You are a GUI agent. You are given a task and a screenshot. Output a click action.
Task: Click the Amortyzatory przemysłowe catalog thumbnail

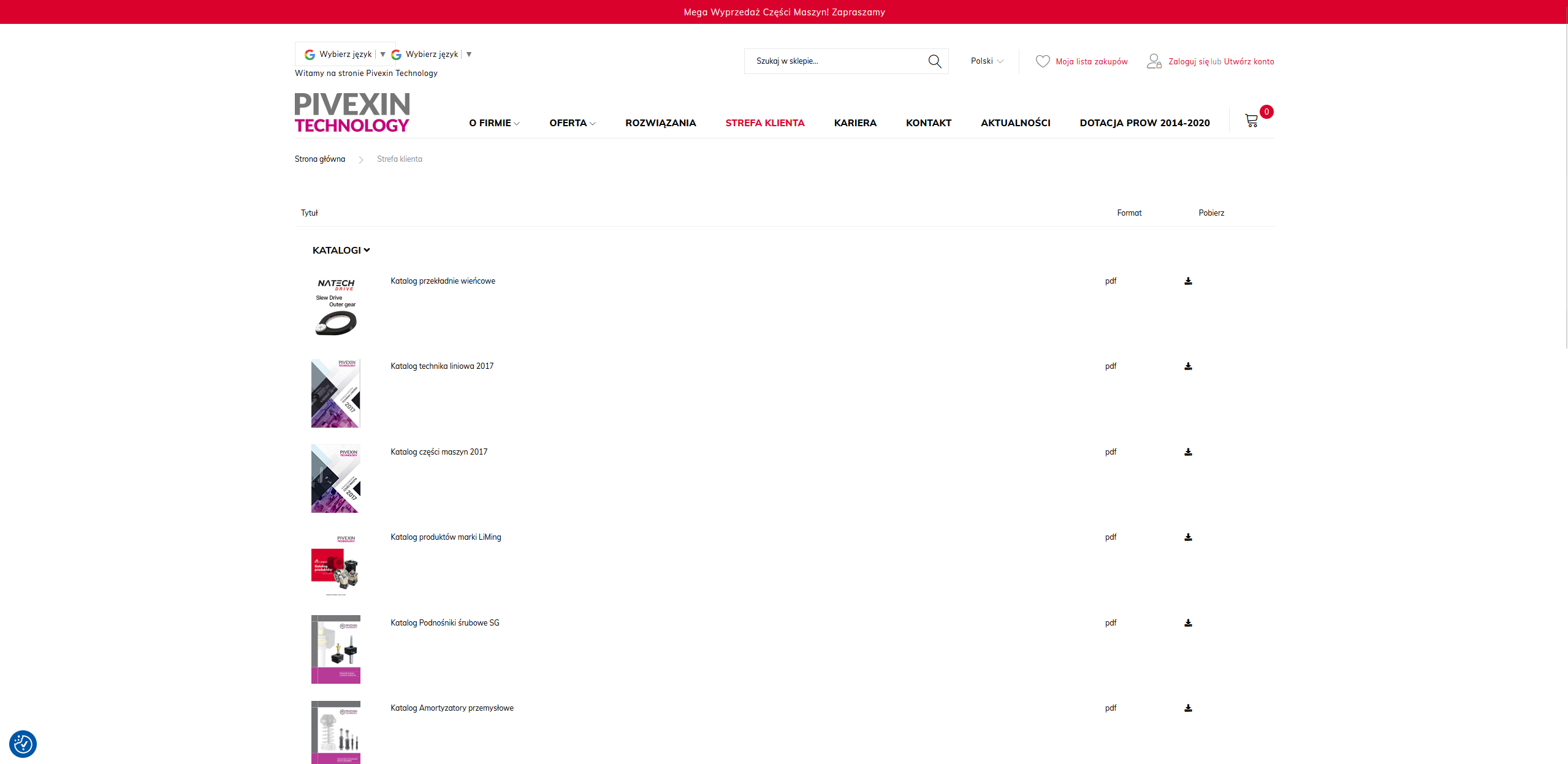pyautogui.click(x=336, y=732)
